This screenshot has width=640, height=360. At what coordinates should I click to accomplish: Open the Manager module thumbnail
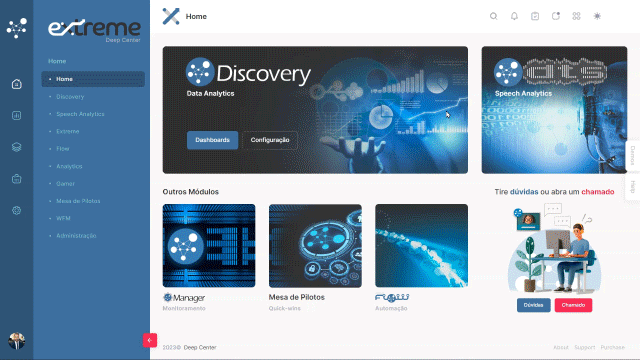point(209,246)
